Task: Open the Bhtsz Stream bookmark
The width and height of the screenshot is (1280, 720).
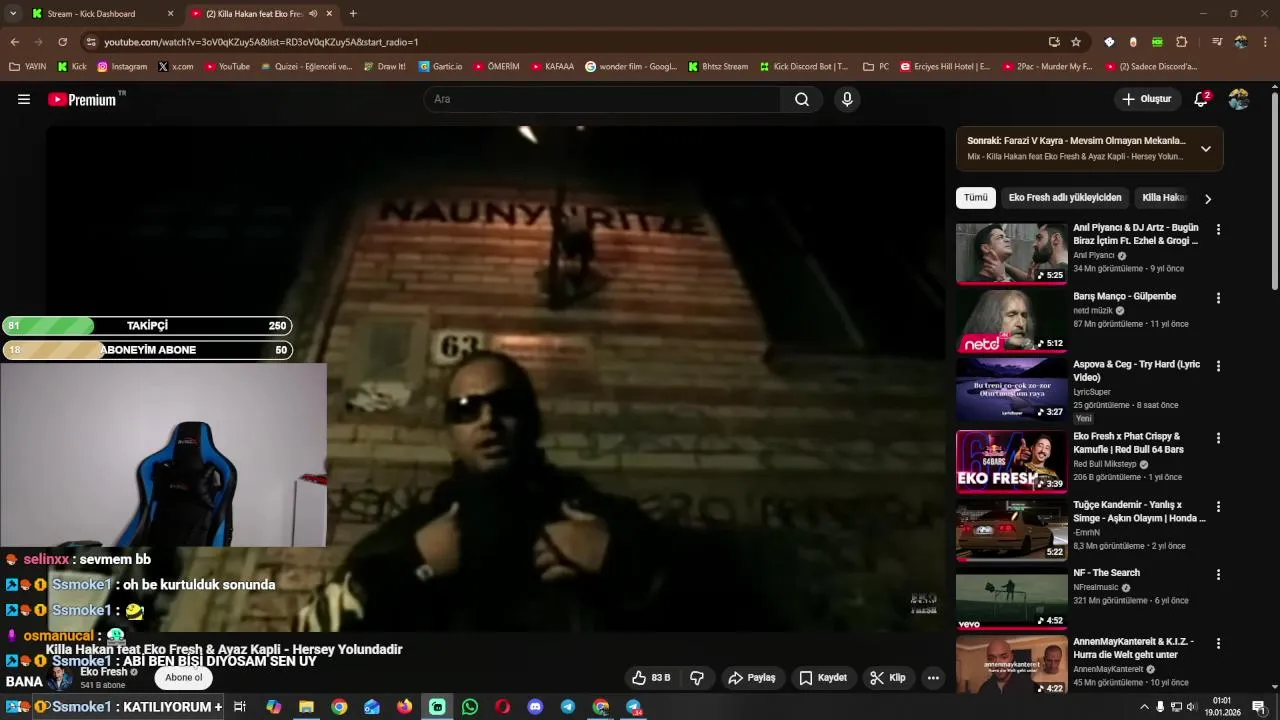Action: (718, 67)
